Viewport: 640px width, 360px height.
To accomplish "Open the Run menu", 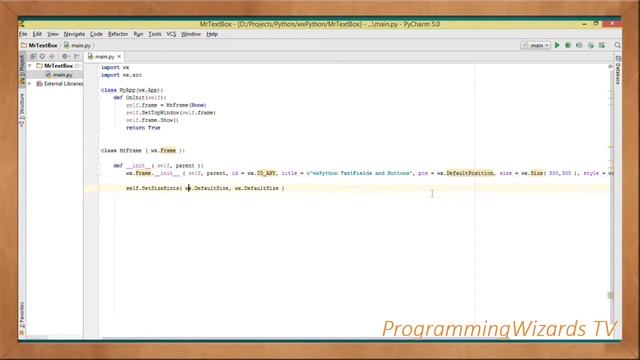I will click(138, 34).
